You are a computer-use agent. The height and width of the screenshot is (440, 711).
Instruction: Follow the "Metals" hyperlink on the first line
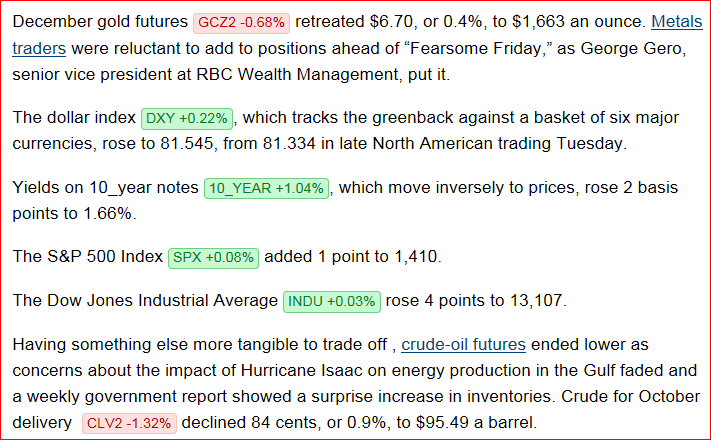point(677,22)
